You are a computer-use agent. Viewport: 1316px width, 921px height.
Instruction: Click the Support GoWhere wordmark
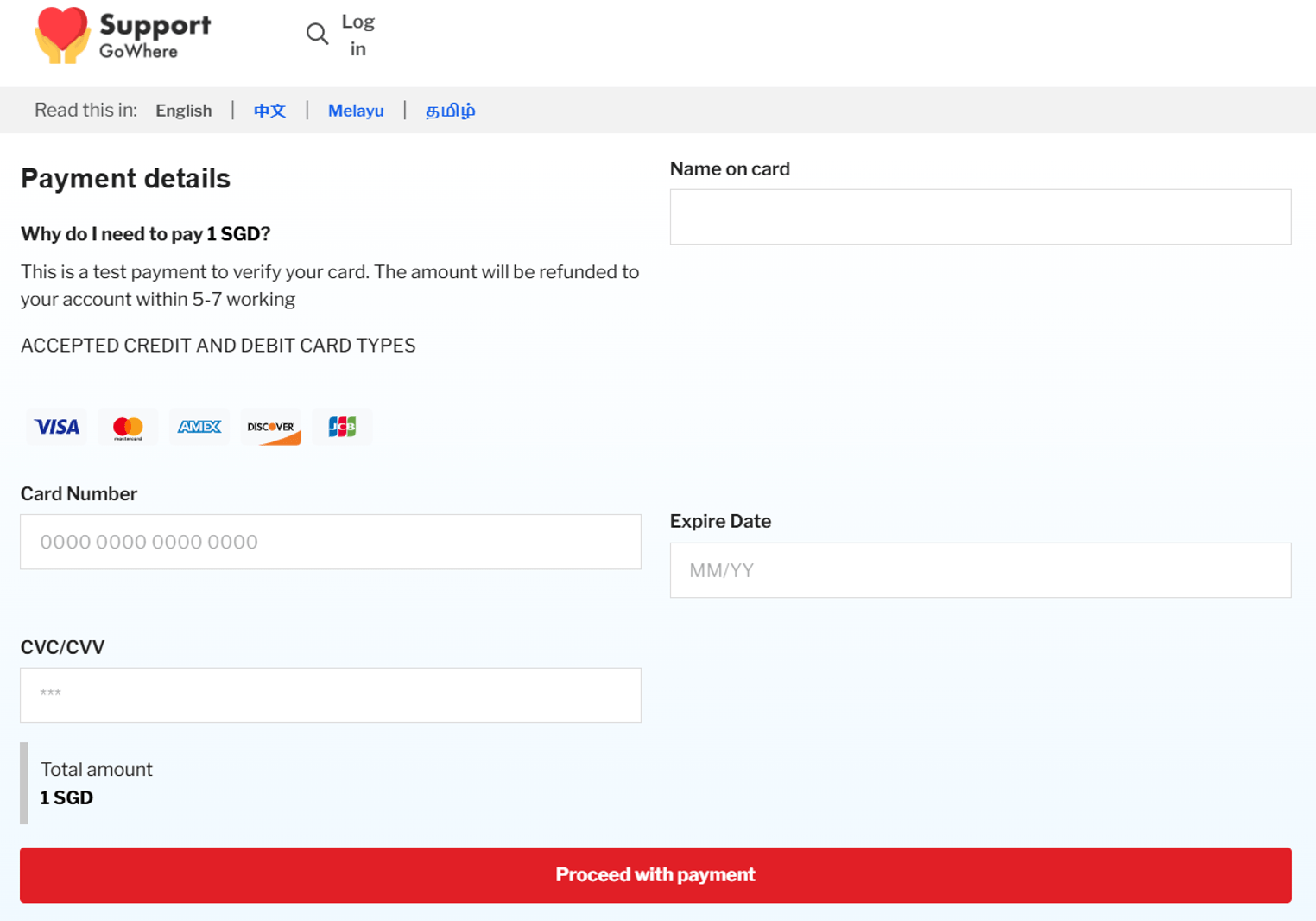click(155, 35)
